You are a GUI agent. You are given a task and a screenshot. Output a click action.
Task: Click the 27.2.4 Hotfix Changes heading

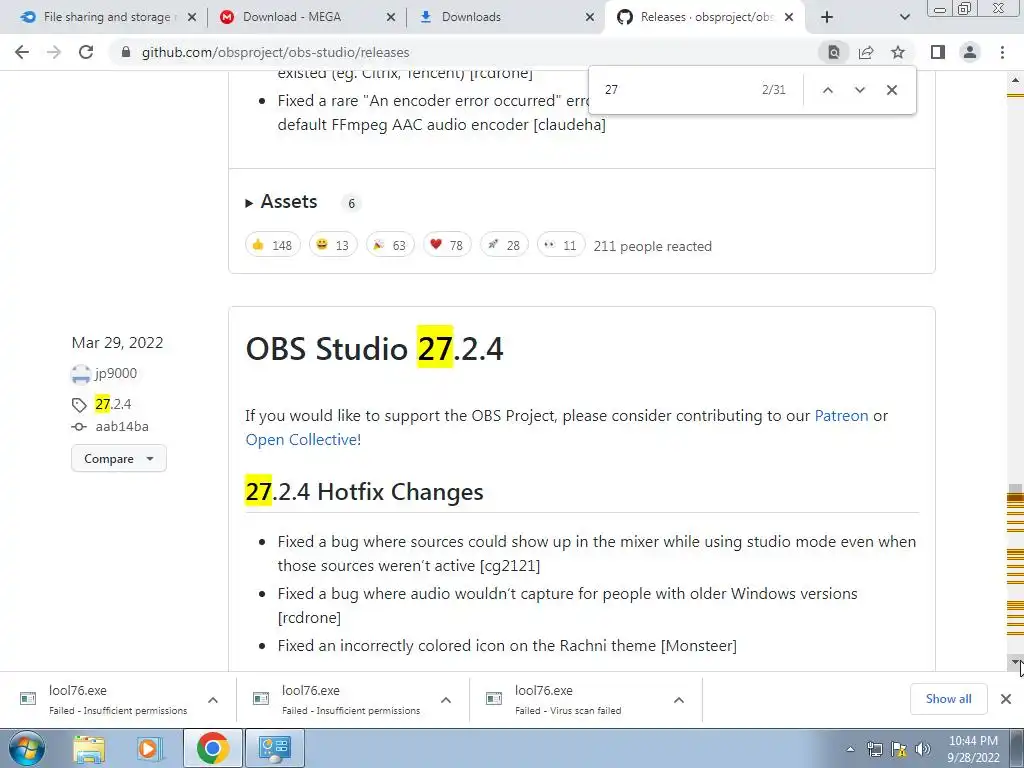[x=364, y=491]
